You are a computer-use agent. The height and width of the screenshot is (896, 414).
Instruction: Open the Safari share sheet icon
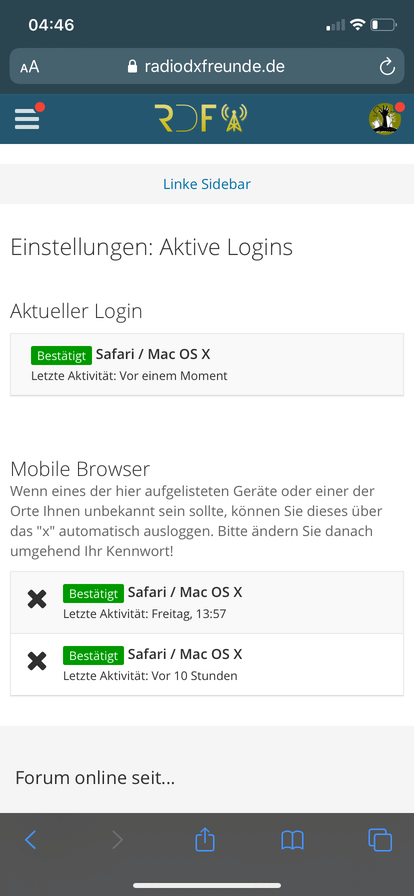coord(205,839)
